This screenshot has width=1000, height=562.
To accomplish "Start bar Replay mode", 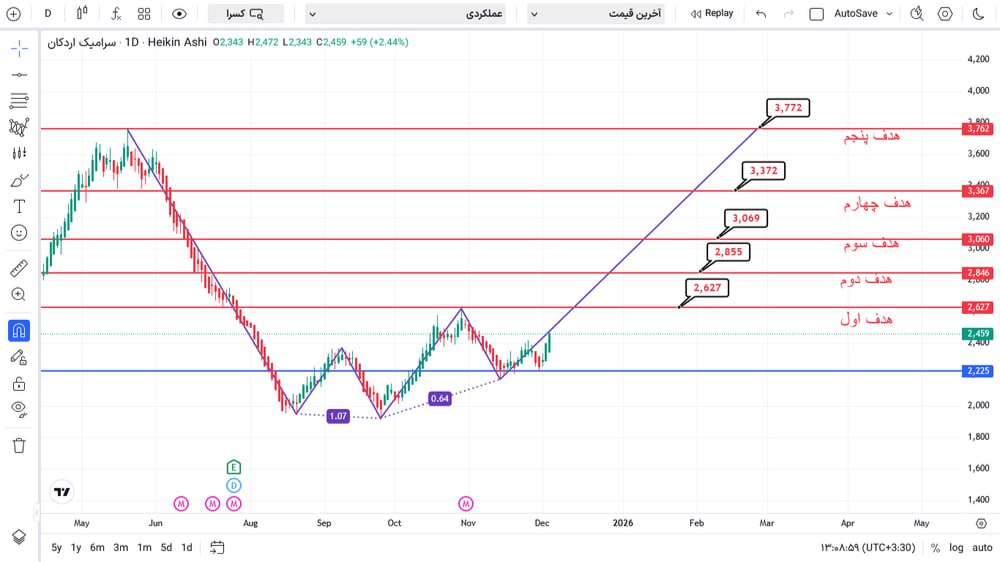I will pos(711,14).
